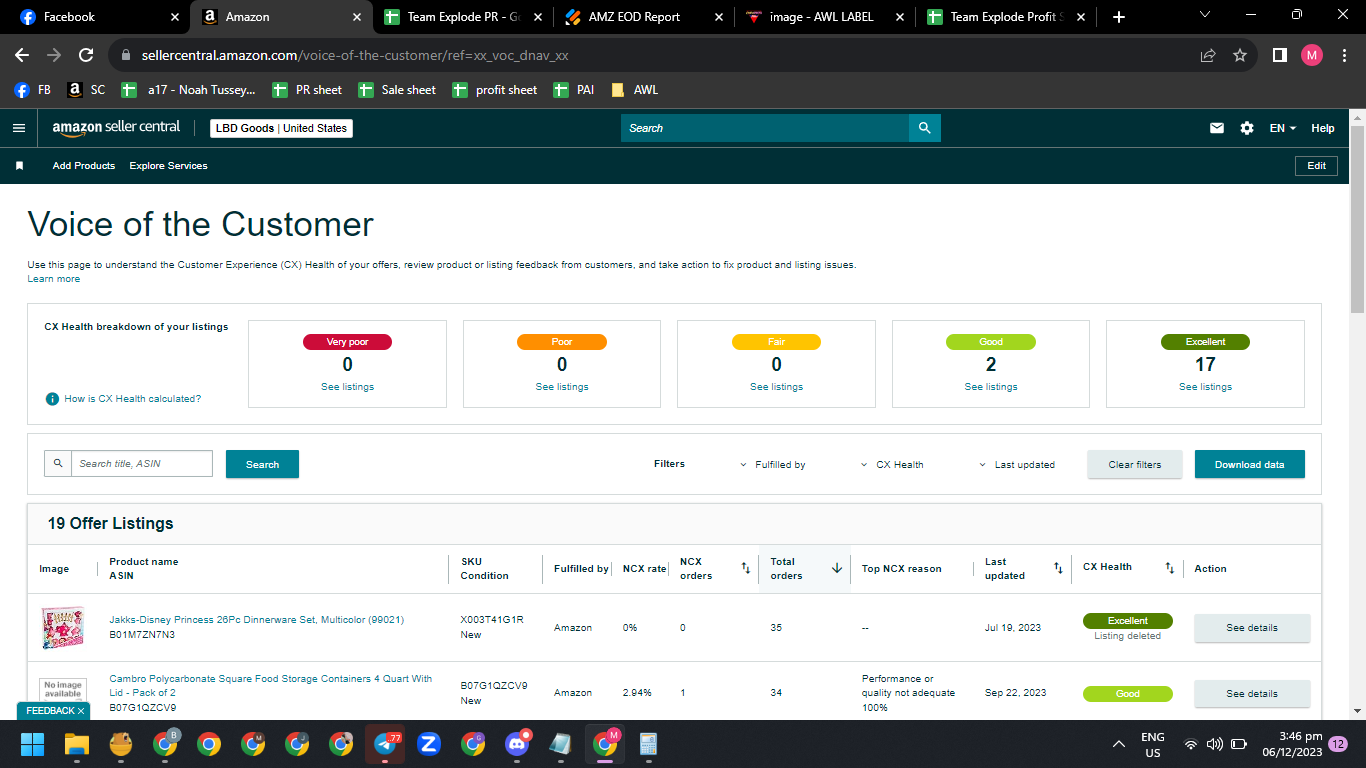Go back using the browser back arrow
The image size is (1366, 768).
point(22,55)
